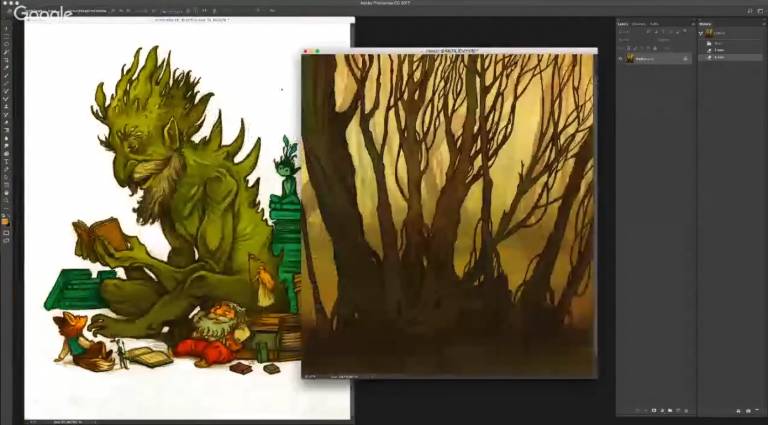Delete current state in History panel
This screenshot has width=768, height=425.
tap(757, 411)
